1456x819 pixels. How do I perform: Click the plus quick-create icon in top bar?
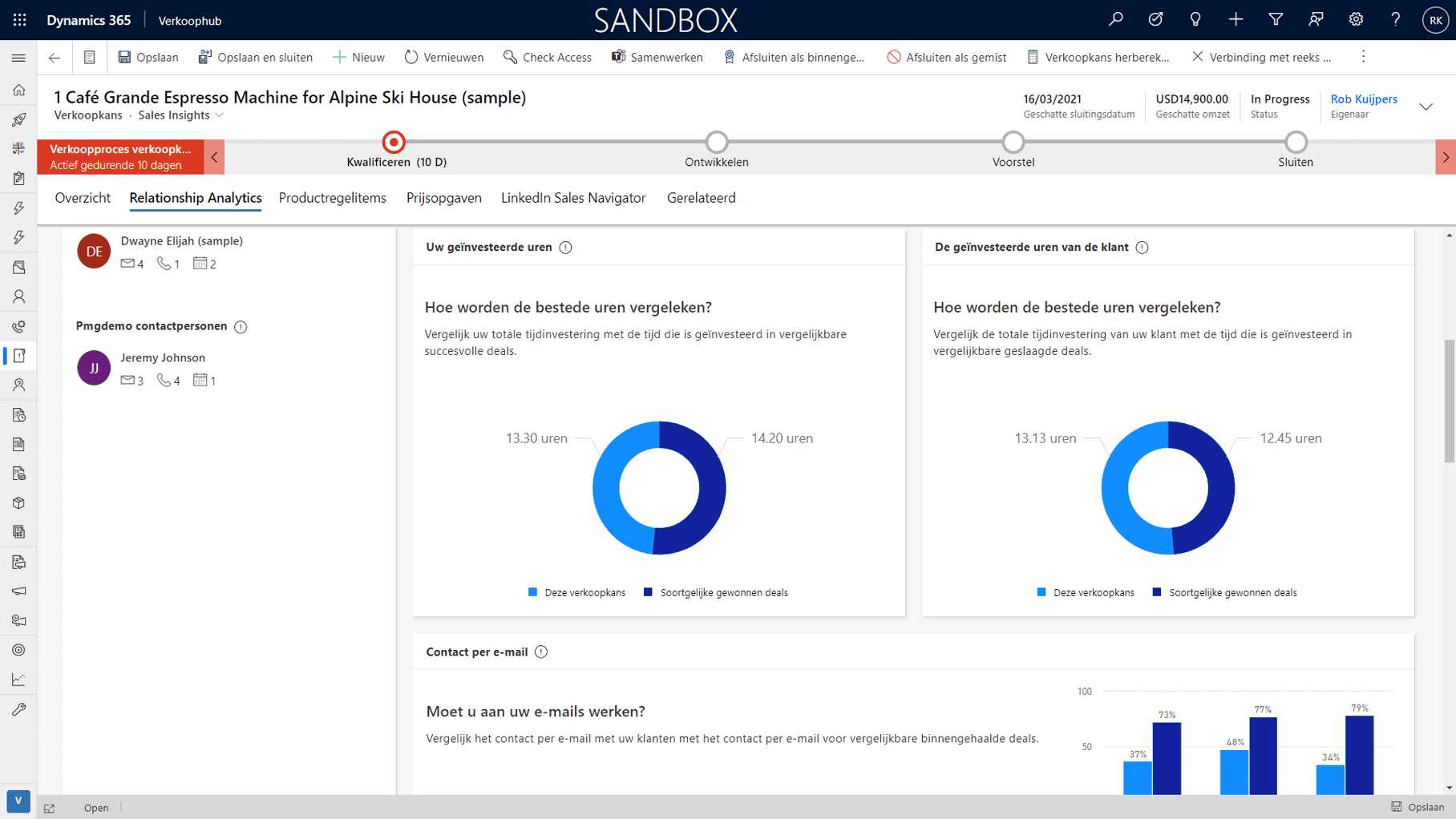[x=1236, y=19]
